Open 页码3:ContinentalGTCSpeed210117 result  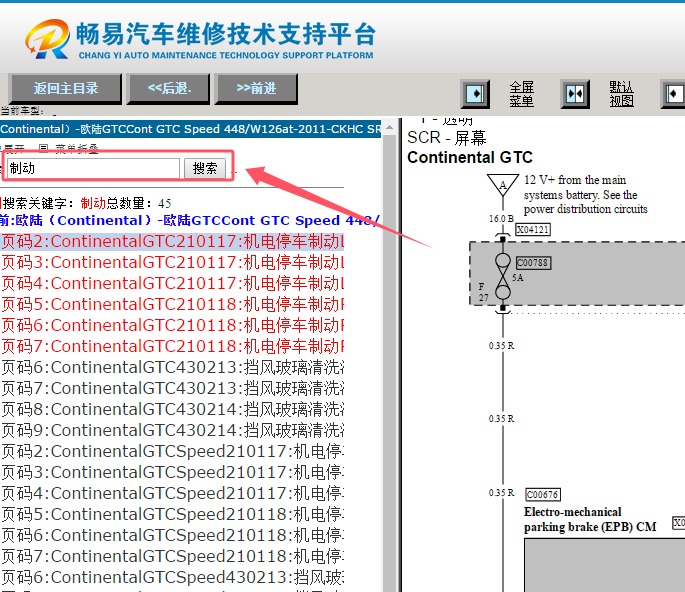coord(173,472)
